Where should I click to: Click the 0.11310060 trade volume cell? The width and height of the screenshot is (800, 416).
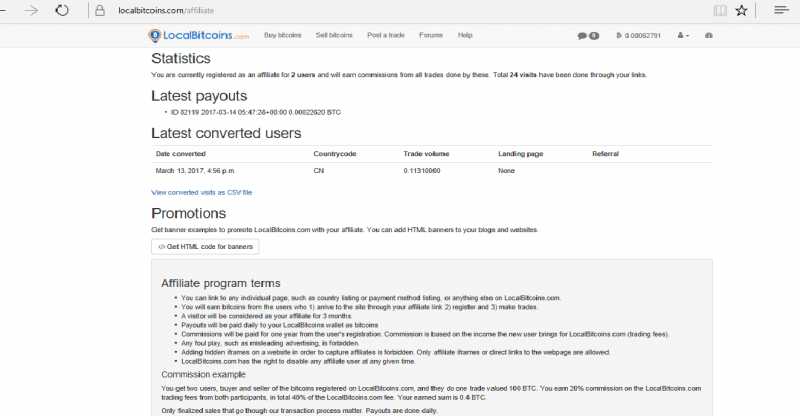coord(422,170)
